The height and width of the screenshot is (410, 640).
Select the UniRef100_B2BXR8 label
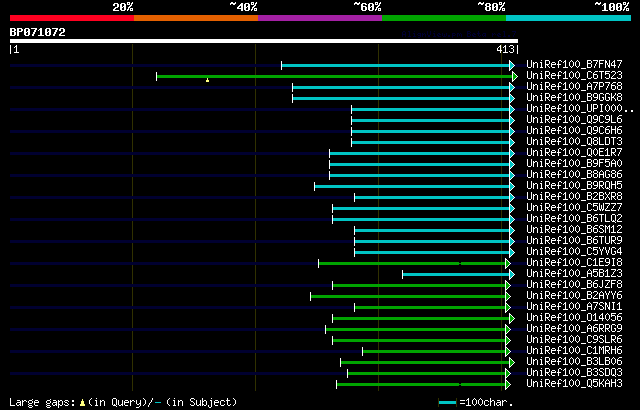pyautogui.click(x=574, y=196)
